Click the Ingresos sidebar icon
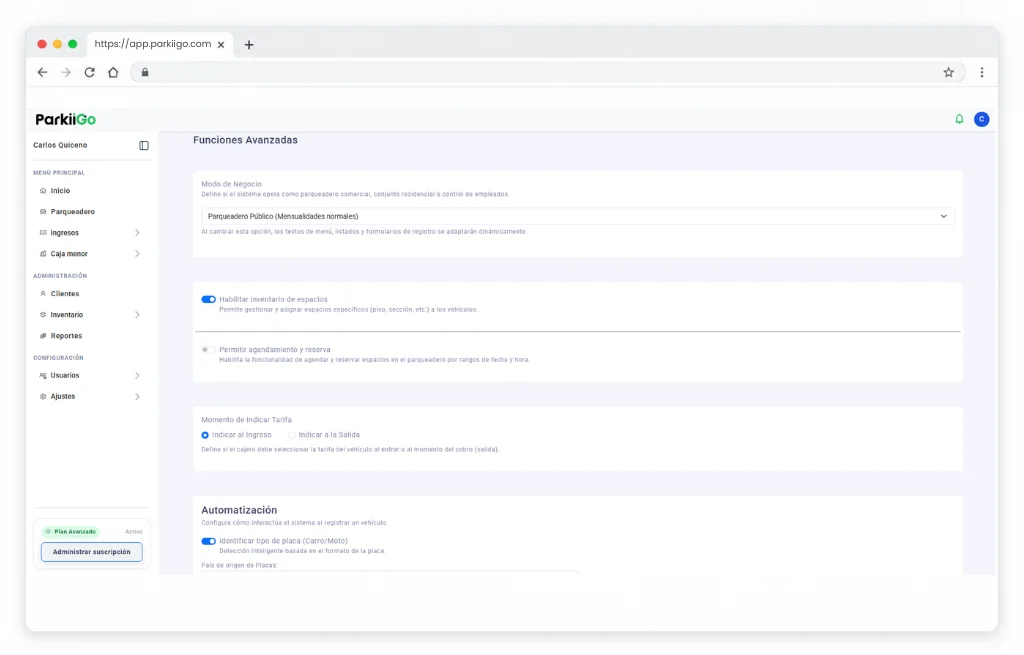1024x655 pixels. 43,232
